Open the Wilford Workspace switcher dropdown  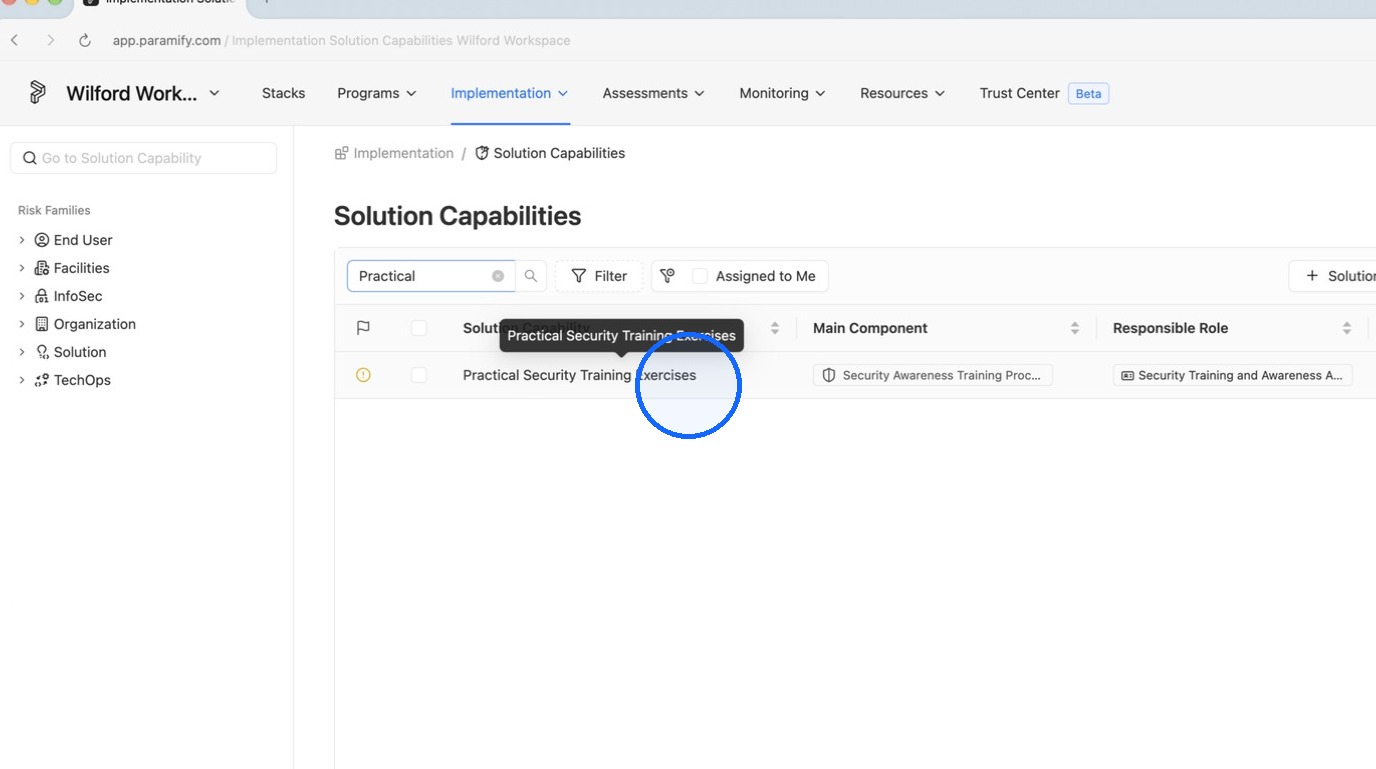tap(143, 93)
